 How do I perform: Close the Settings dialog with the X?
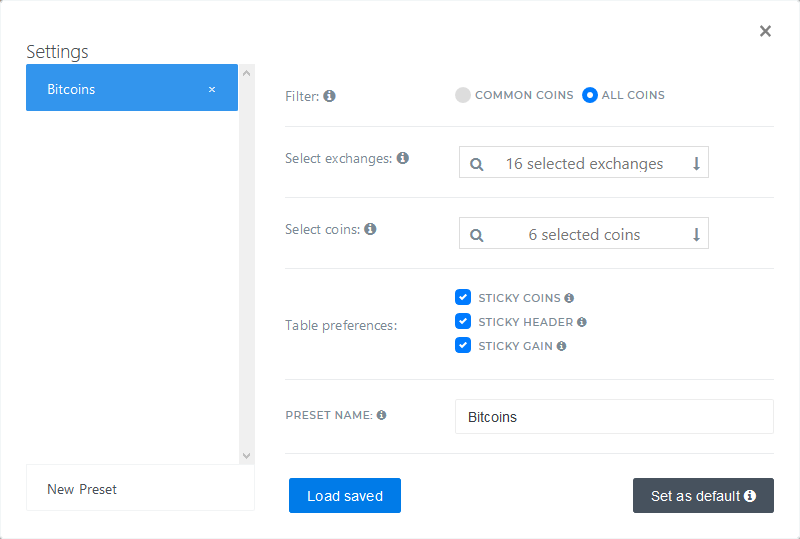click(765, 31)
